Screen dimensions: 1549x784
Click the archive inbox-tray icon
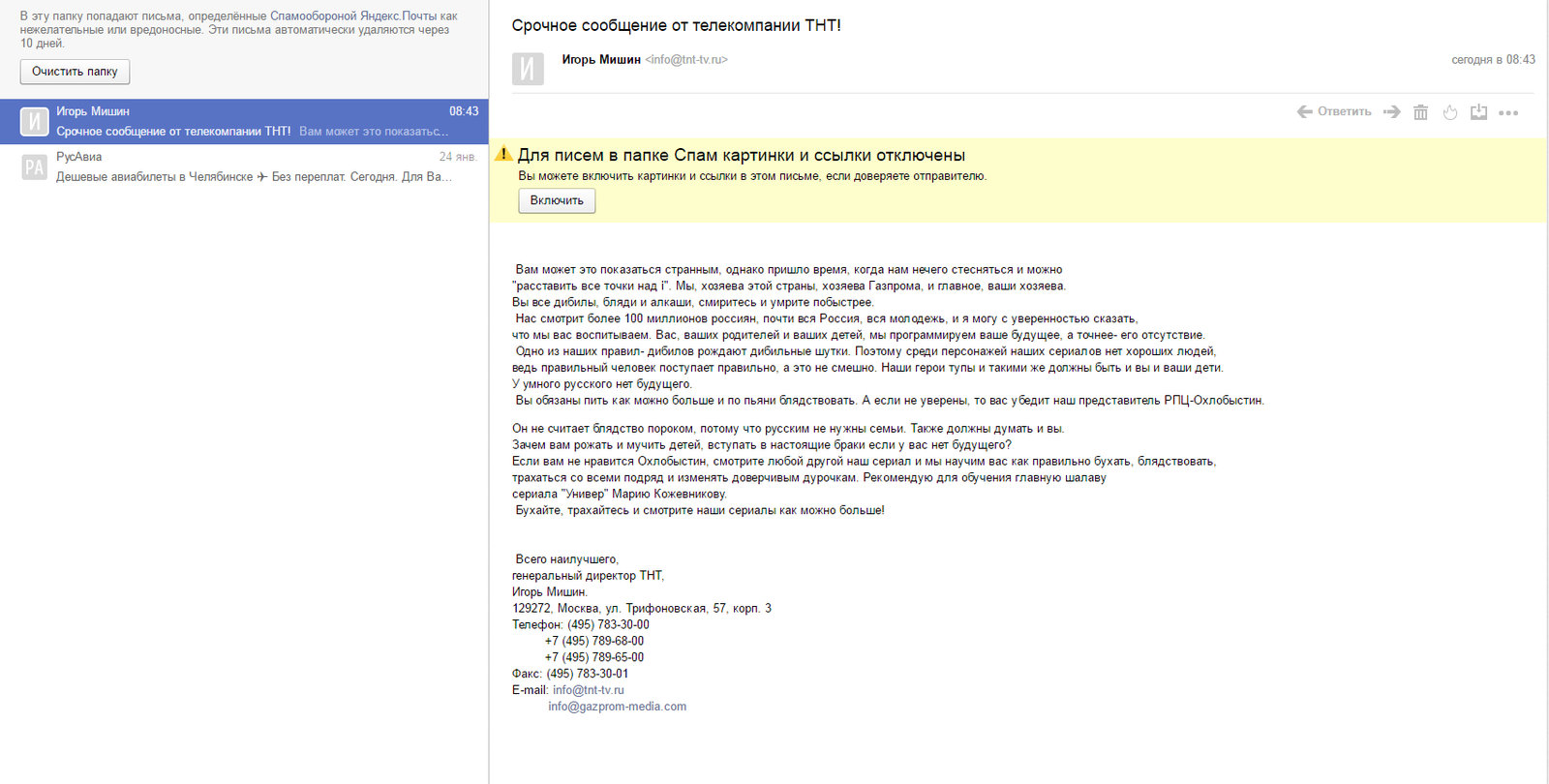click(1478, 112)
